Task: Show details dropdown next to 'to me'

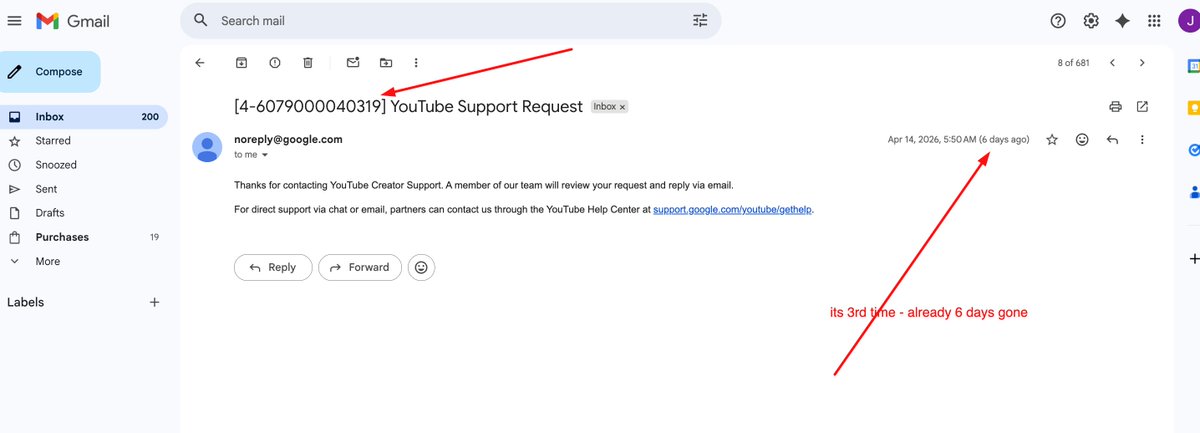Action: click(x=265, y=155)
